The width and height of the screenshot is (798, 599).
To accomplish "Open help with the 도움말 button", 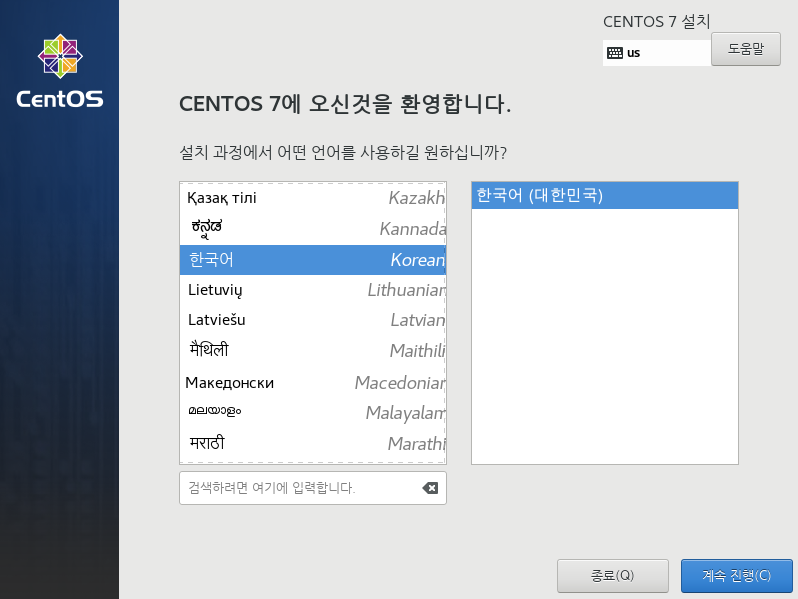I will pos(746,49).
